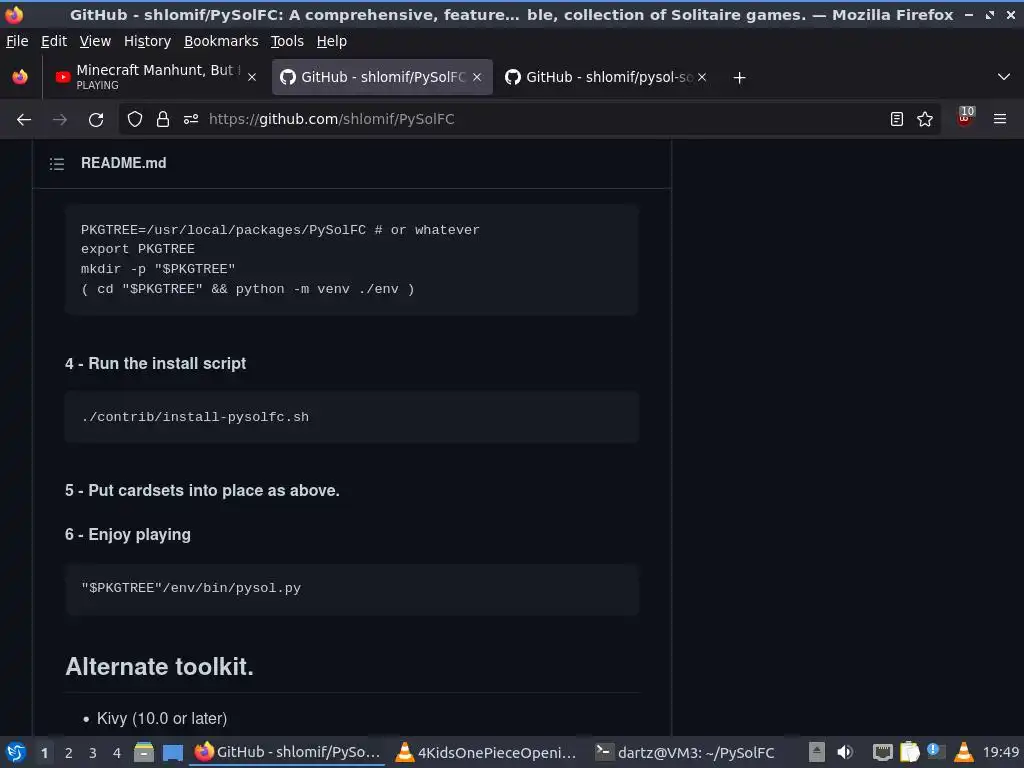
Task: Maximize the Firefox window
Action: (990, 14)
